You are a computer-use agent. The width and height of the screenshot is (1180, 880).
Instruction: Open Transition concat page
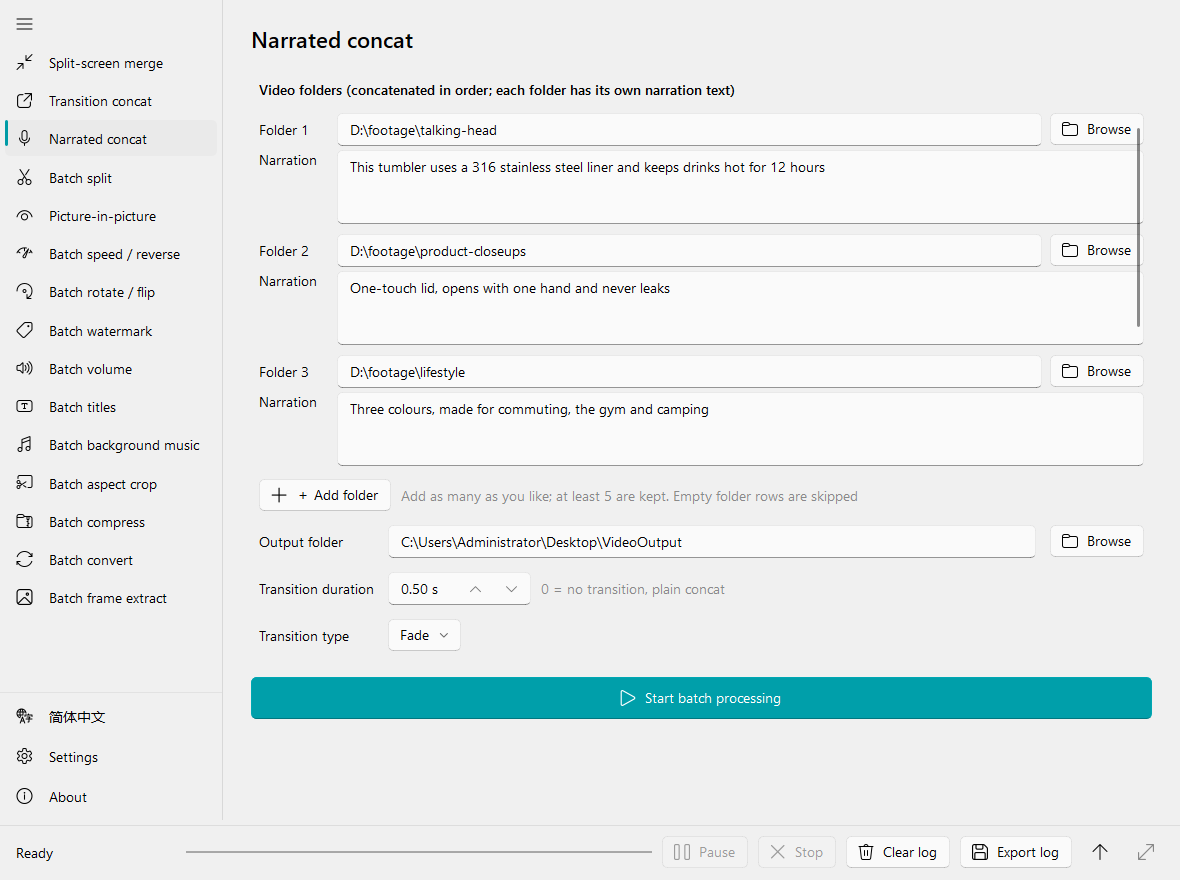pos(111,101)
